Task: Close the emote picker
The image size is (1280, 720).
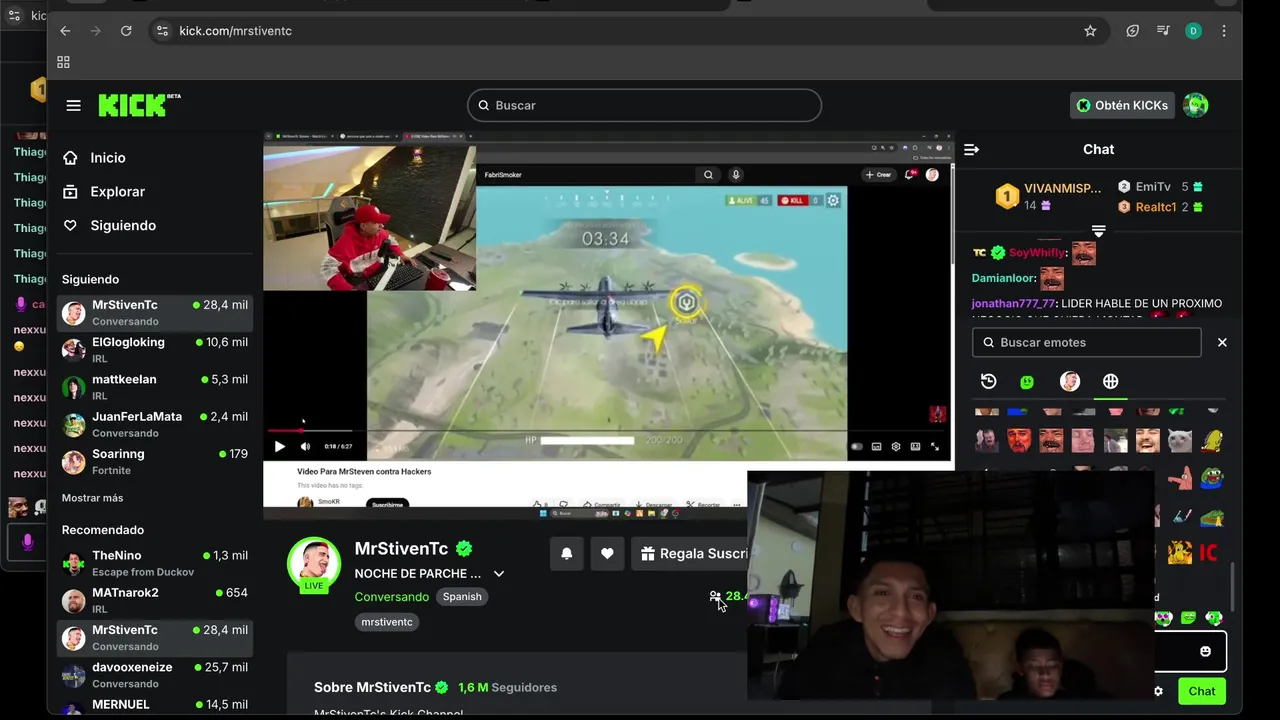Action: 1222,342
